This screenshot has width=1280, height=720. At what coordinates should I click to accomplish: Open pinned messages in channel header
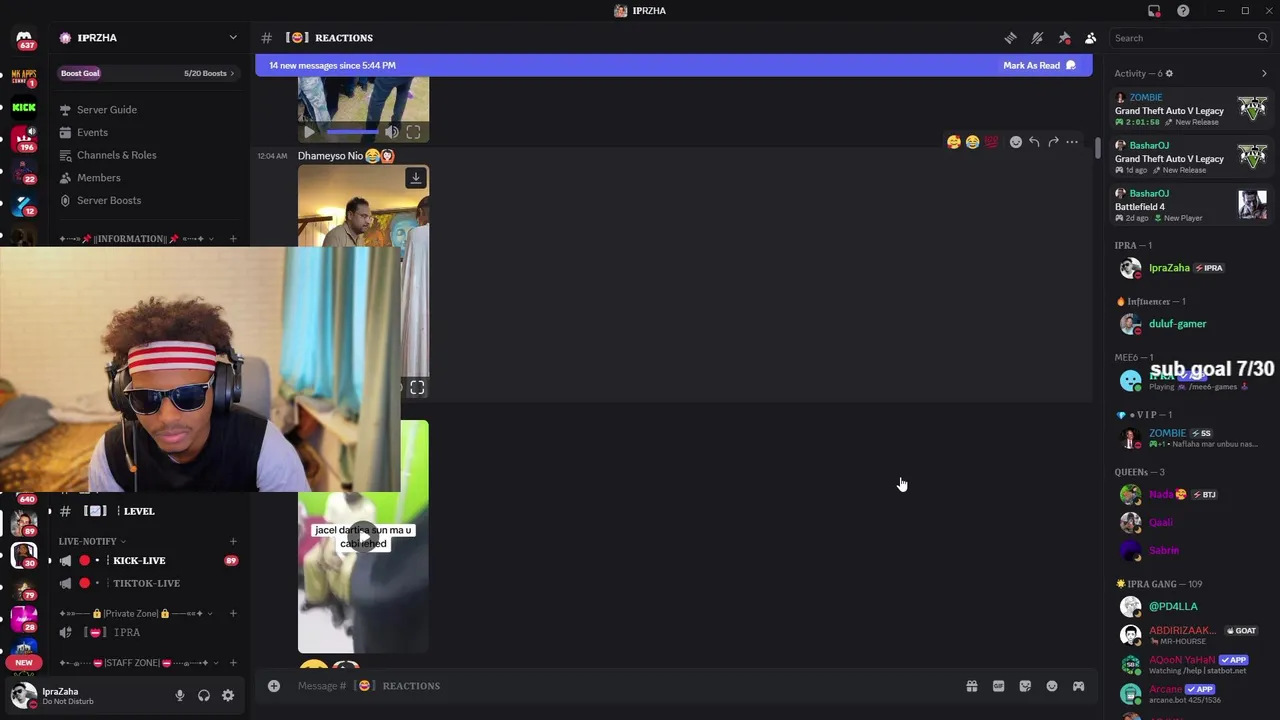tap(1064, 38)
